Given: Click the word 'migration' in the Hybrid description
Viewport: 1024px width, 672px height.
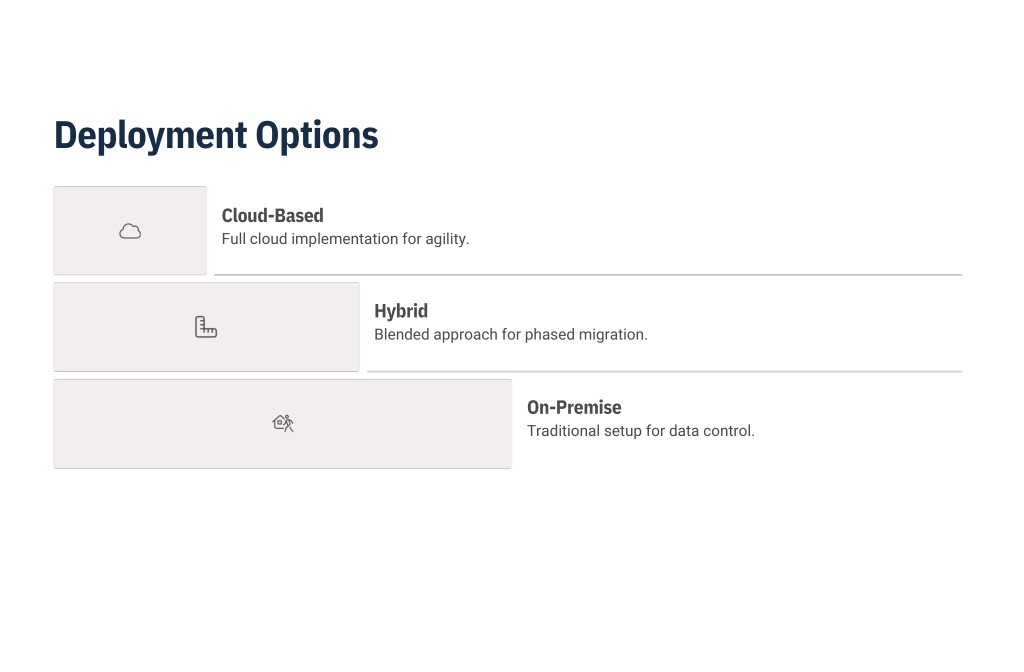Looking at the screenshot, I should click(x=615, y=334).
